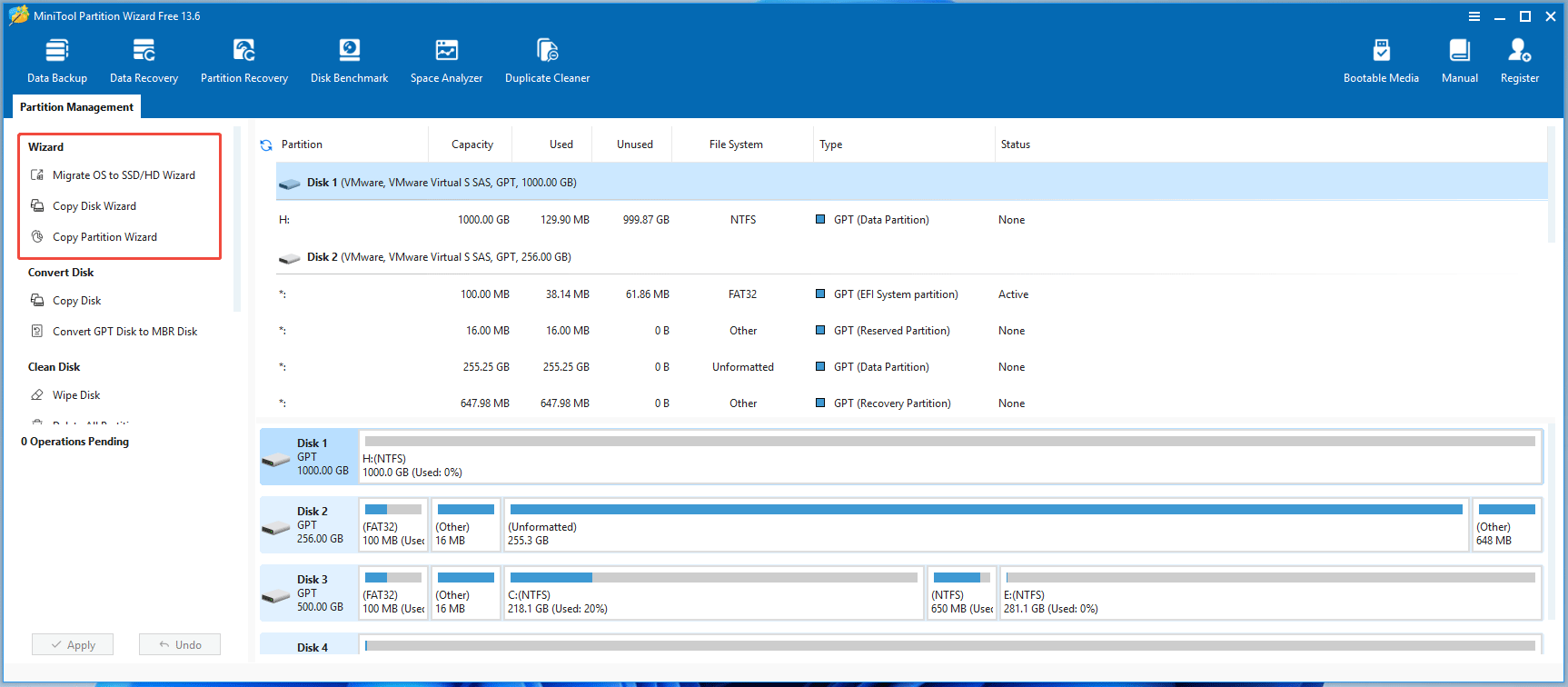Click the Migrate OS to SSD/HD Wizard icon
The width and height of the screenshot is (1568, 687).
37,174
